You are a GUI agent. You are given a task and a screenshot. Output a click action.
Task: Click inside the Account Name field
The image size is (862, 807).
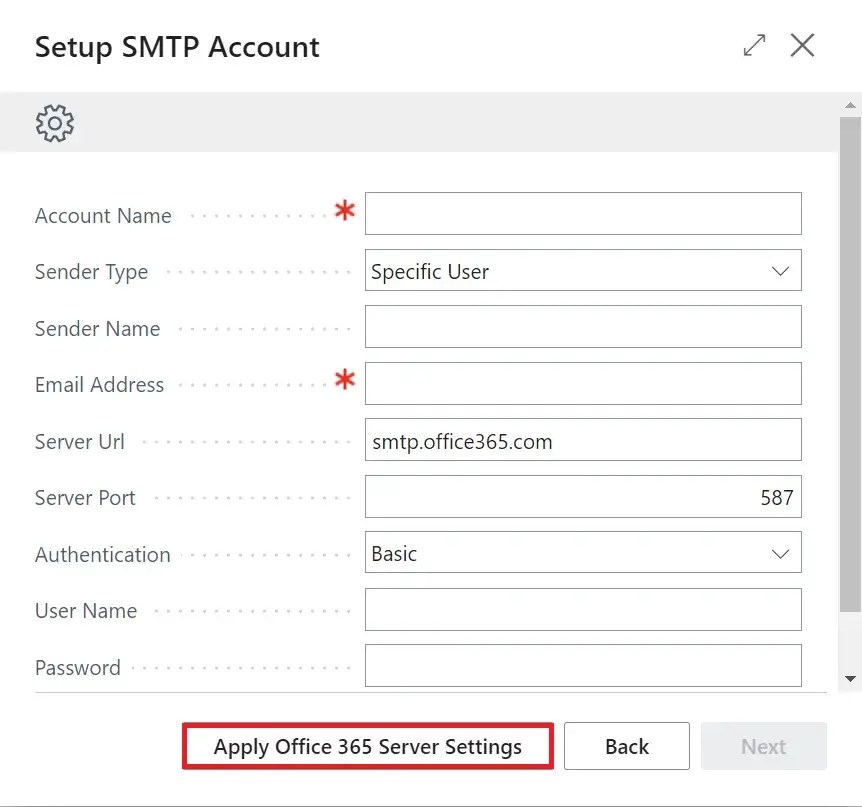coord(583,213)
